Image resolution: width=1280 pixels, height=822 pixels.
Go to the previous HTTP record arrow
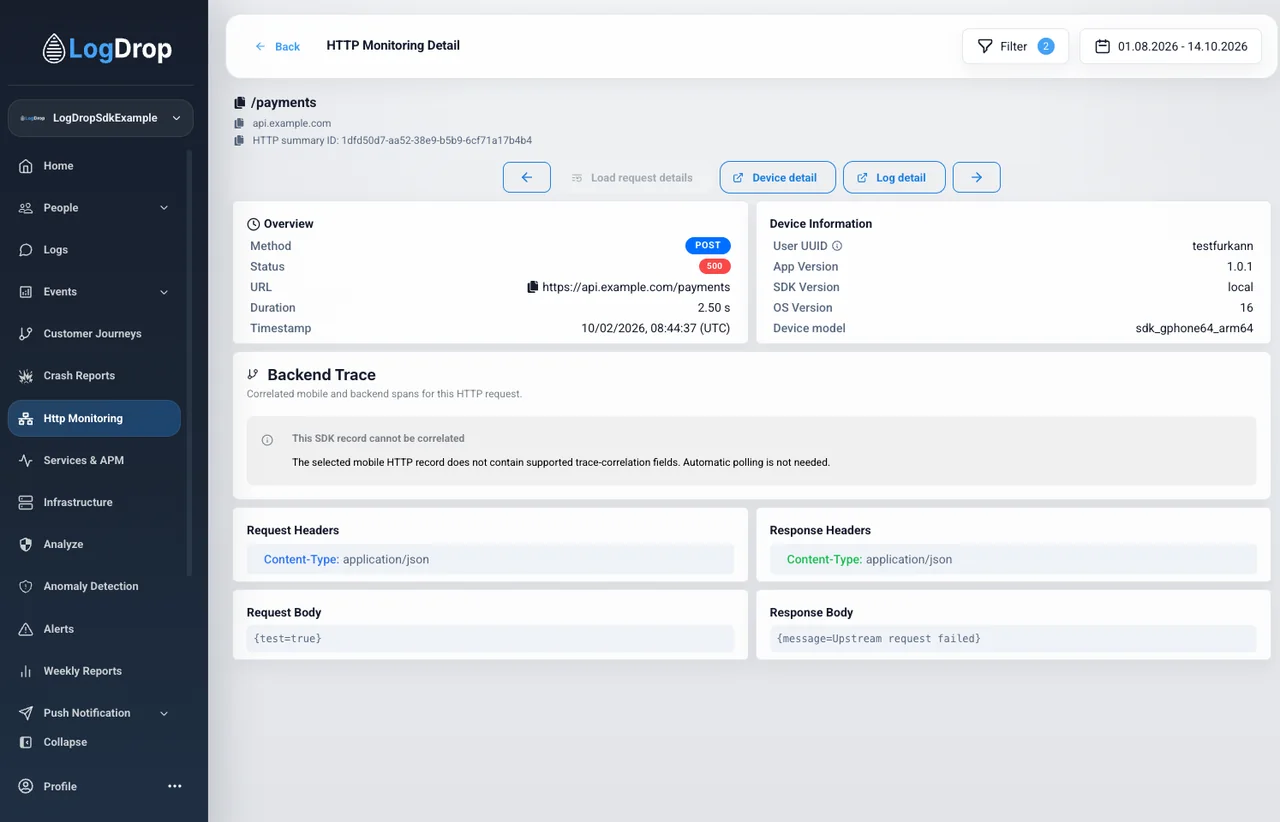point(527,177)
